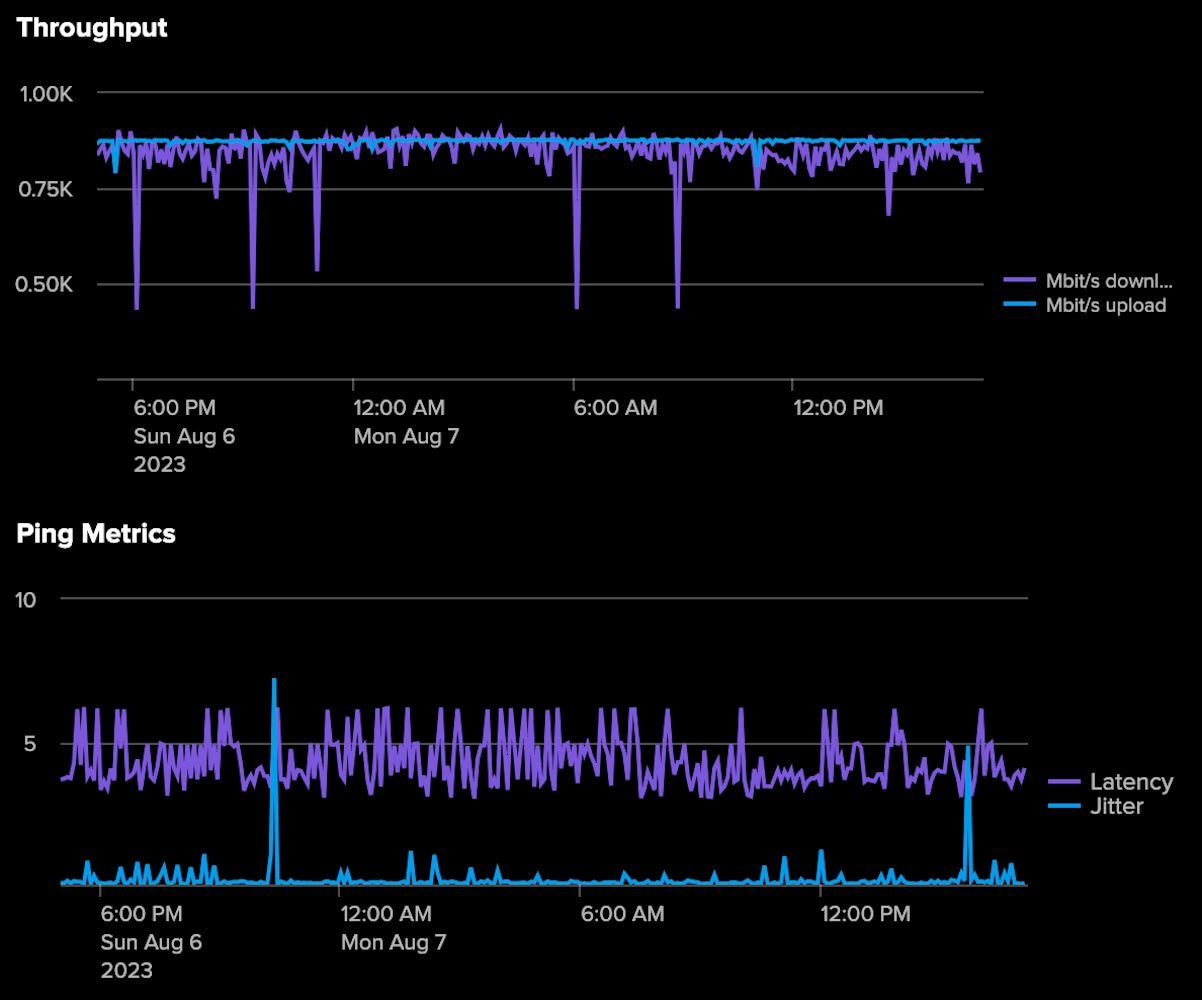Click 12:00 PM label under Ping Metrics chart
Viewport: 1202px width, 1000px height.
(x=865, y=914)
